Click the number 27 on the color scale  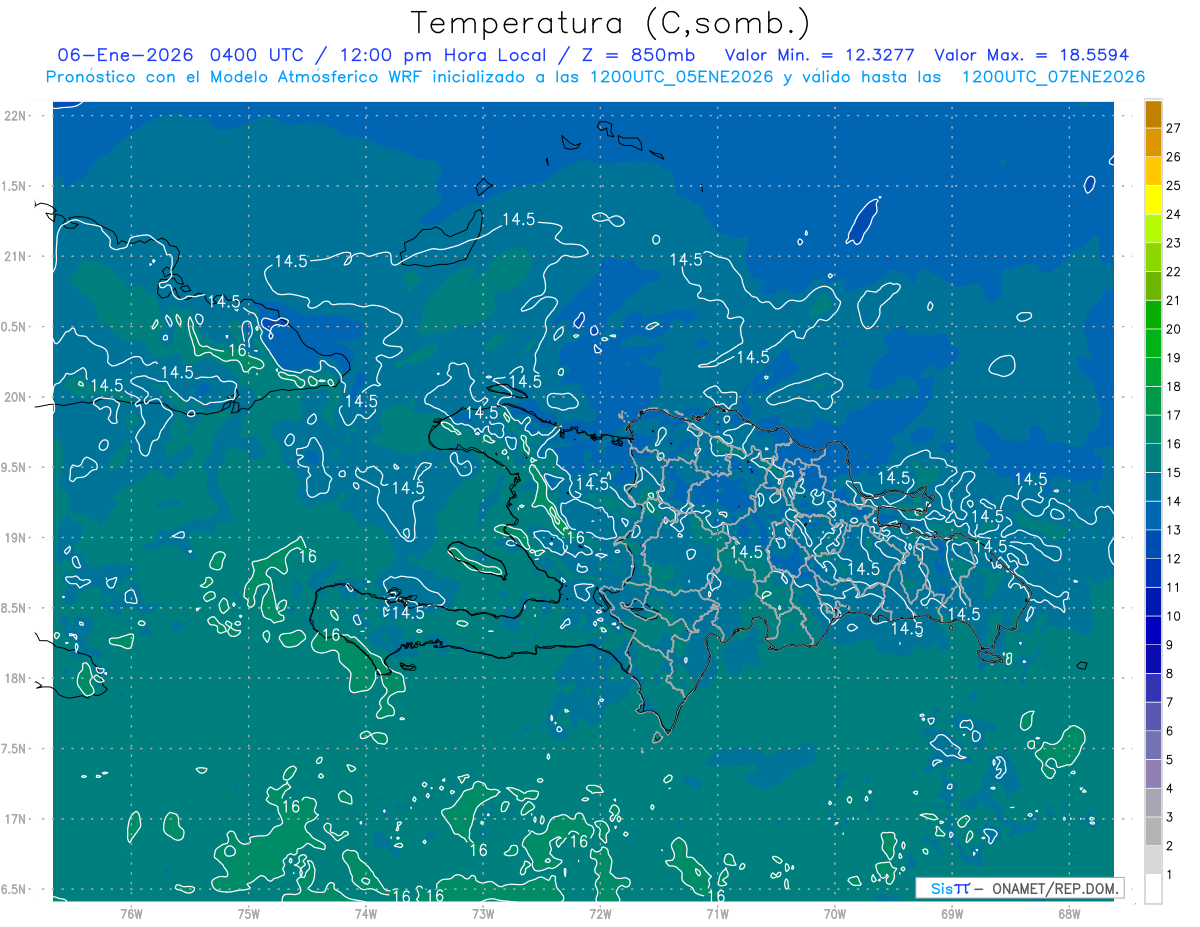click(1174, 128)
